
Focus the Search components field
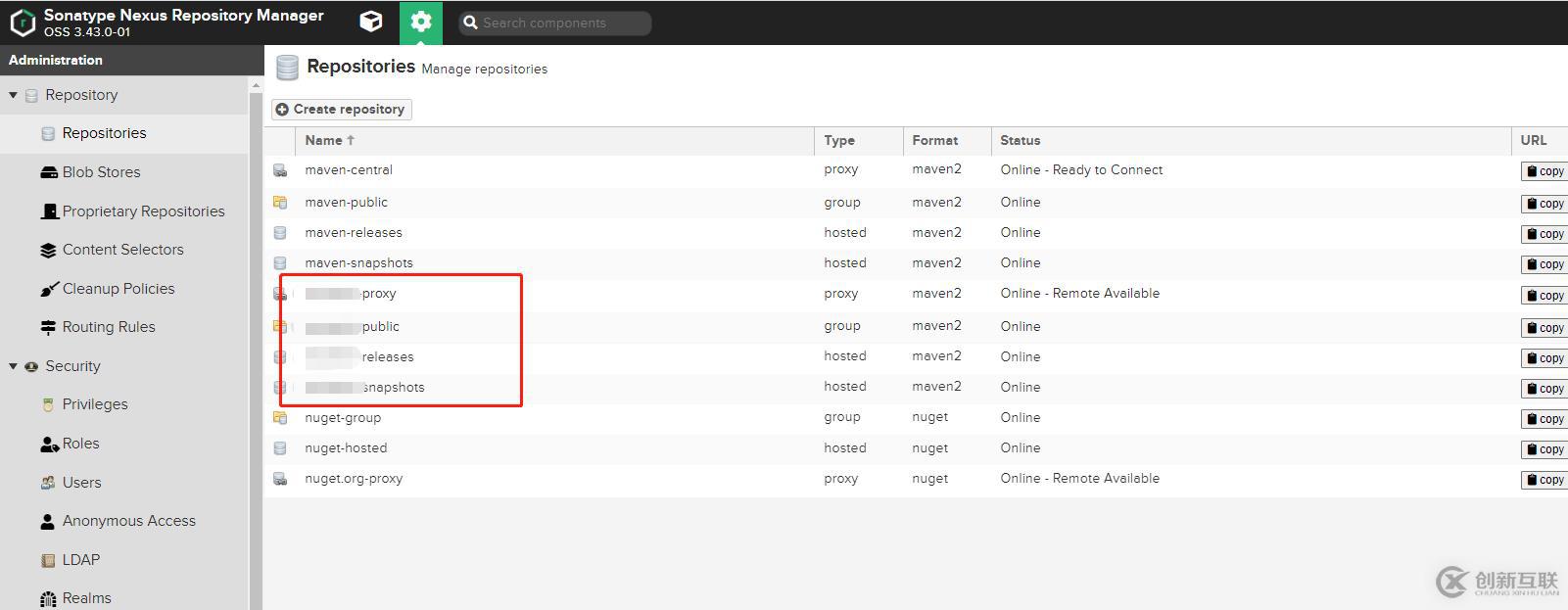tap(554, 23)
